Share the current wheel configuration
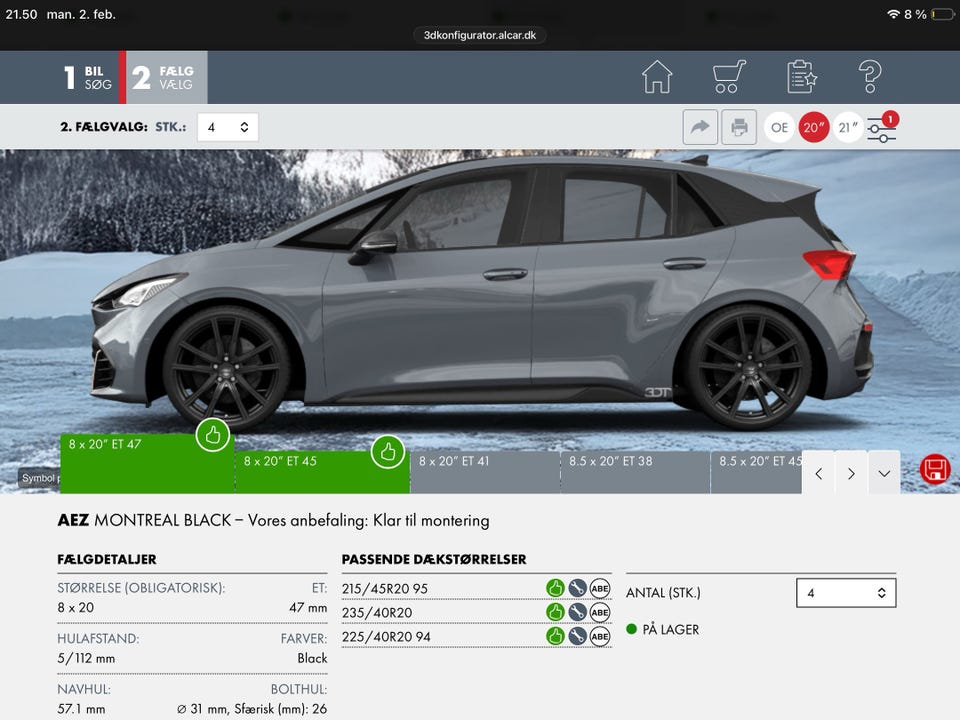This screenshot has height=720, width=960. pyautogui.click(x=700, y=127)
